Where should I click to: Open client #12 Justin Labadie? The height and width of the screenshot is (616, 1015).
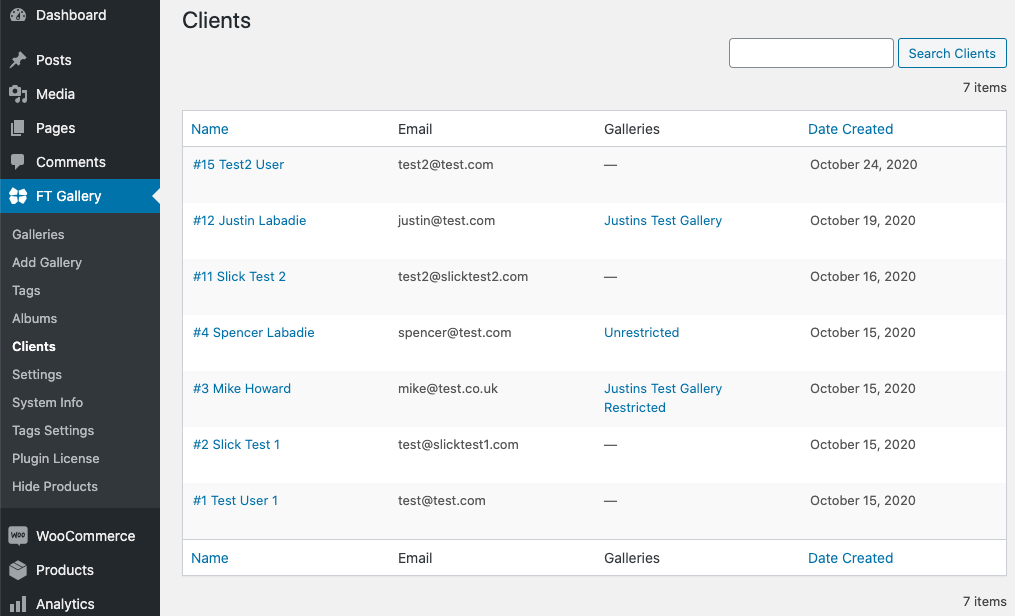click(249, 220)
